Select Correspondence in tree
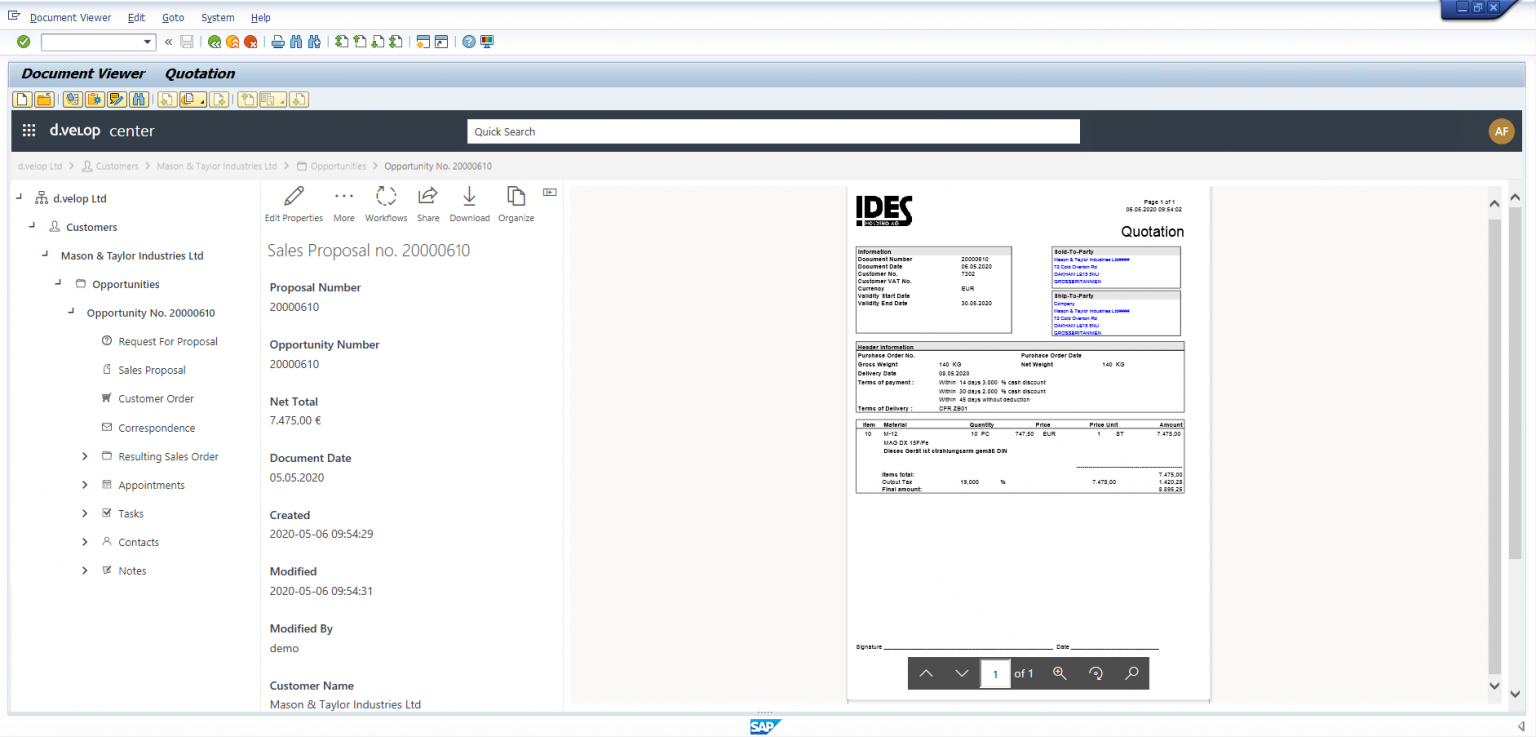The height and width of the screenshot is (737, 1536). pyautogui.click(x=157, y=427)
